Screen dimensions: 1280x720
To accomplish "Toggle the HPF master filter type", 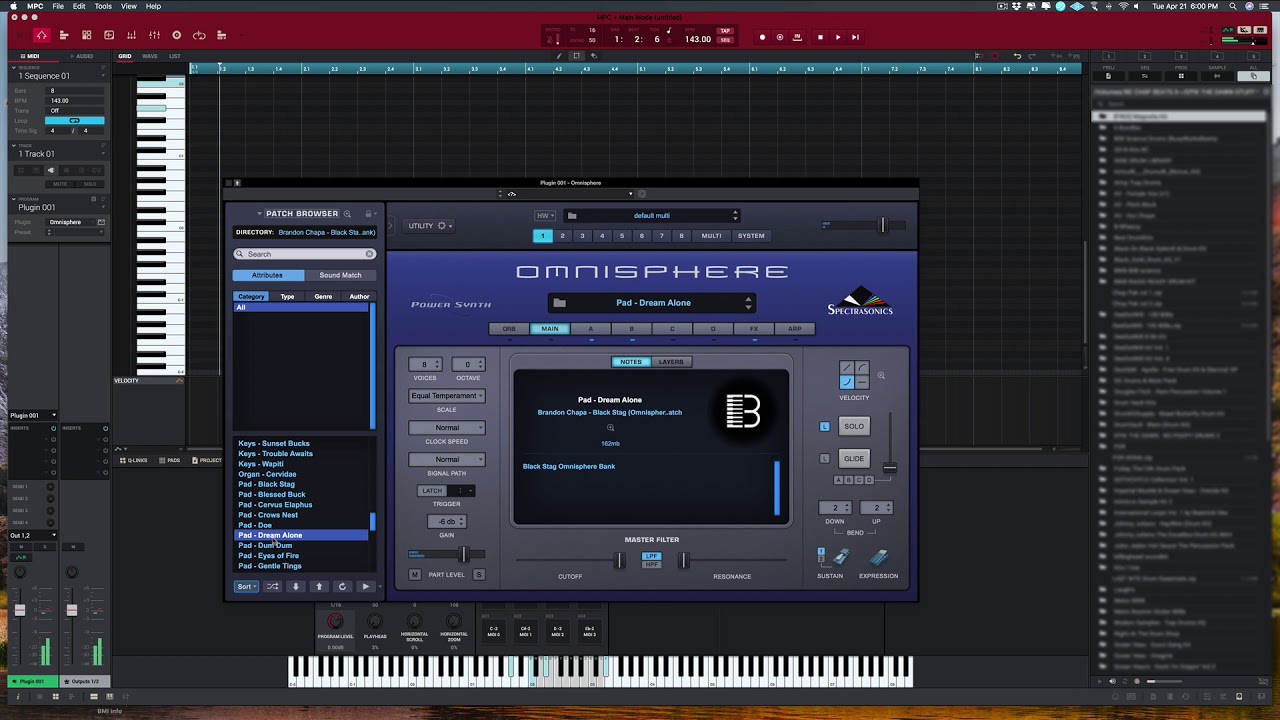I will tap(652, 565).
